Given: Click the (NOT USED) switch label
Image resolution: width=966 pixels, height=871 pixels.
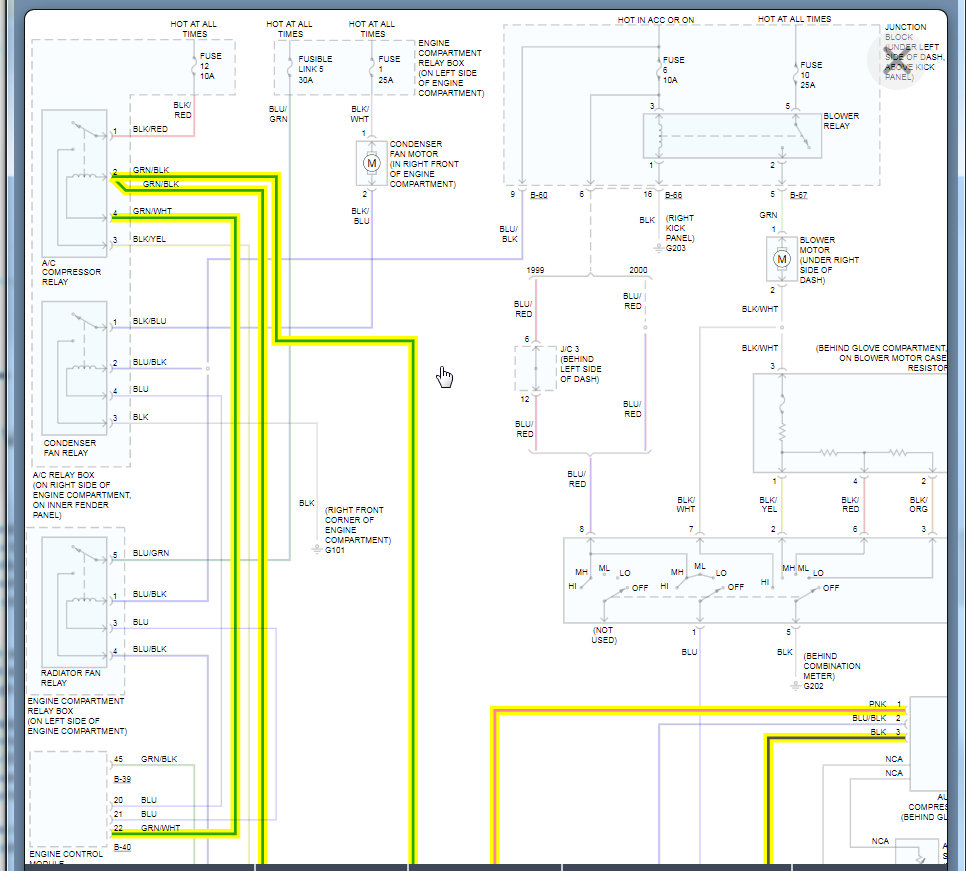Looking at the screenshot, I should (x=604, y=635).
